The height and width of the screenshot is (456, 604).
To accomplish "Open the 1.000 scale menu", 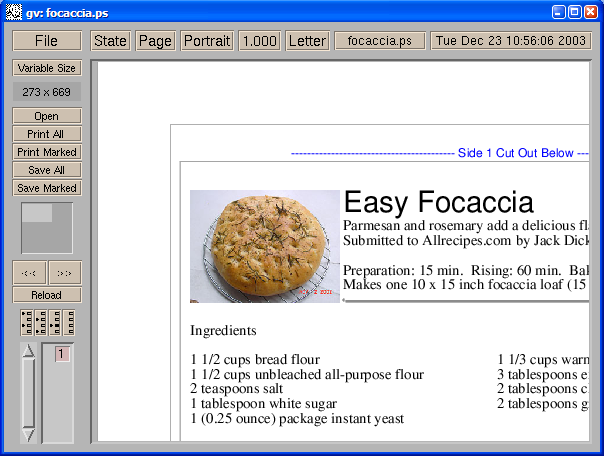I will click(x=259, y=41).
